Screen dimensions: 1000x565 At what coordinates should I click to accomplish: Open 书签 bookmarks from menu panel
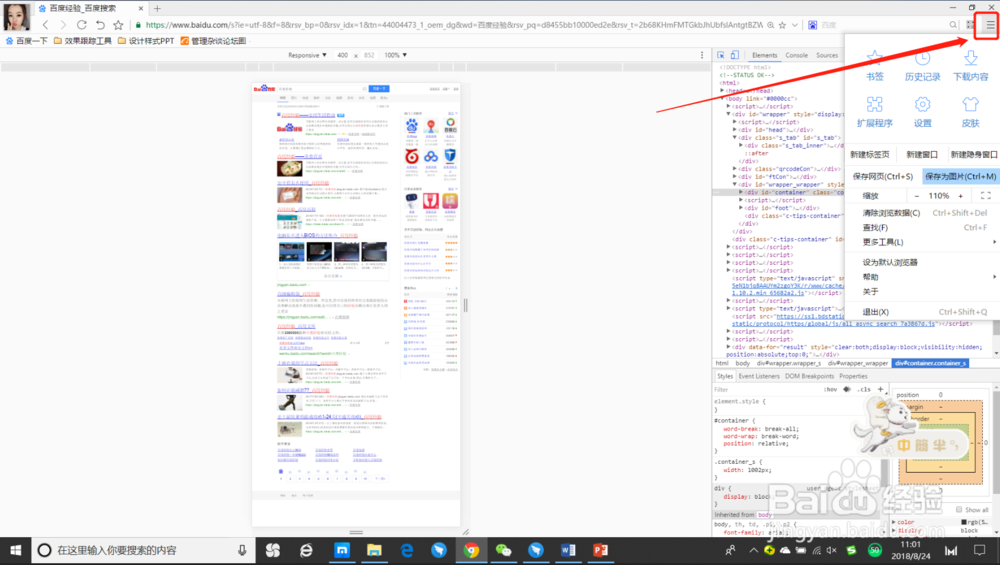pyautogui.click(x=874, y=66)
